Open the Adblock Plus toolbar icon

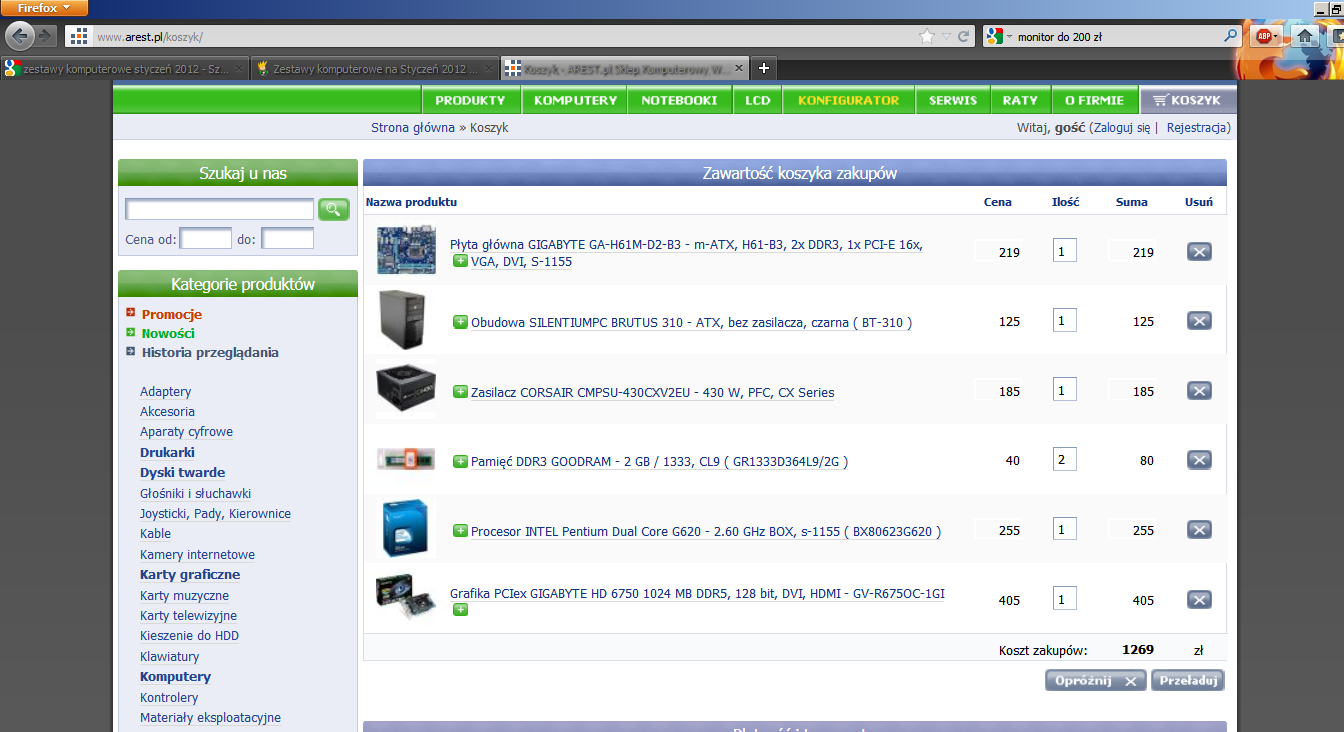tap(1263, 36)
